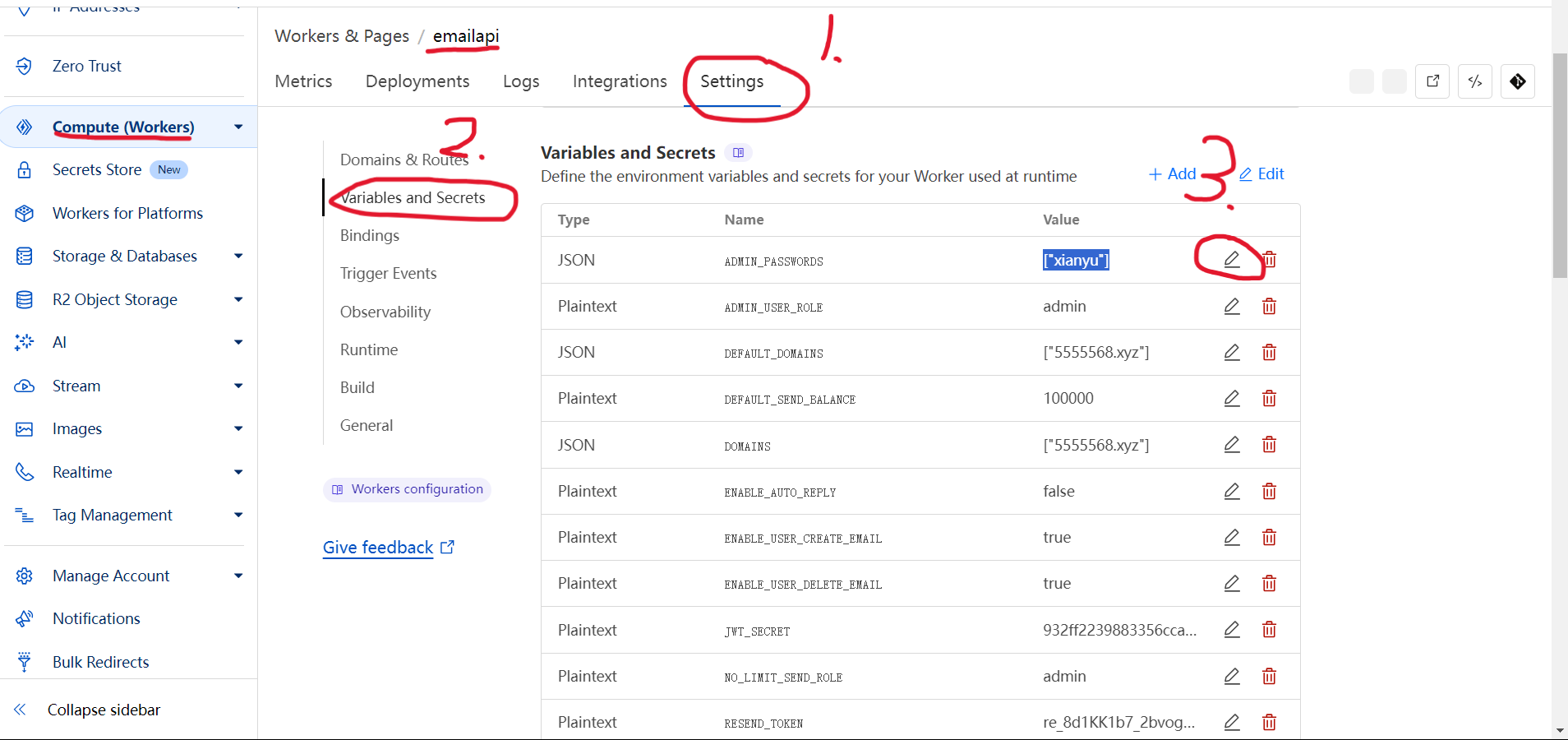Edit the ENABLE_AUTO_REPLY variable

click(x=1231, y=492)
